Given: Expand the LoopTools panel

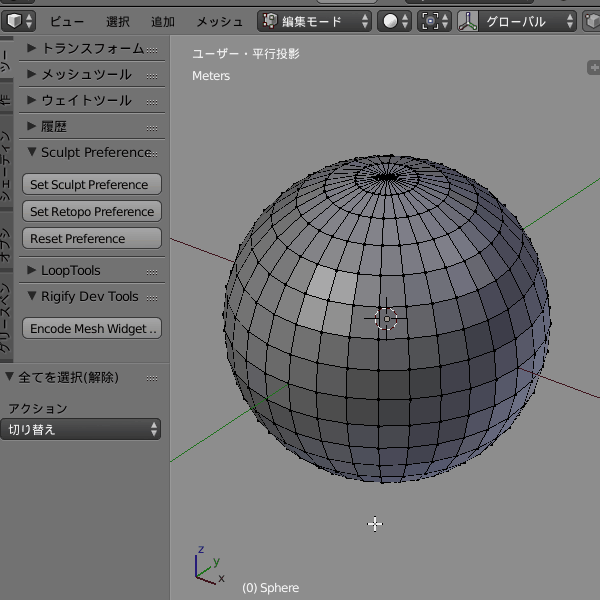Looking at the screenshot, I should pos(92,271).
